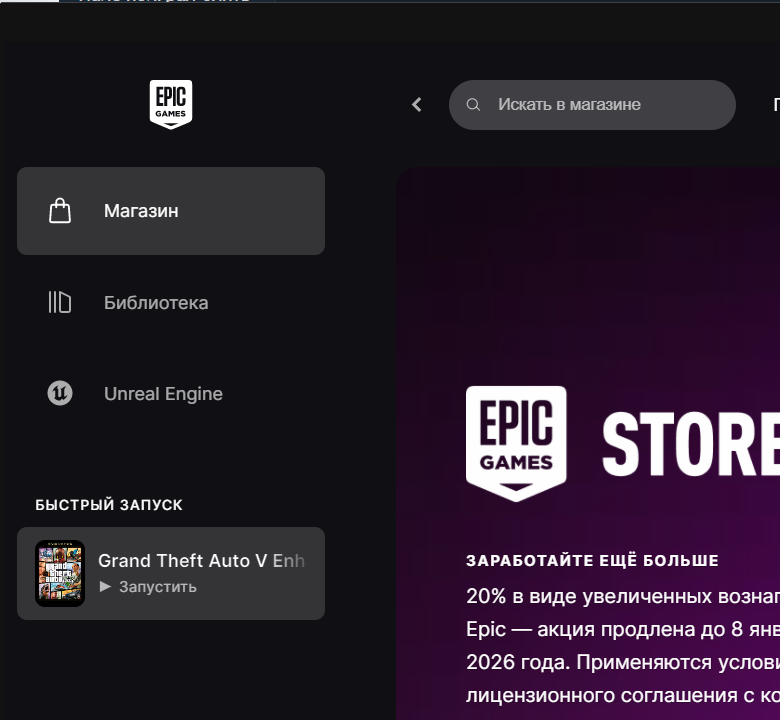
Task: Click the play triangle icon beside Запустить
Action: [105, 587]
